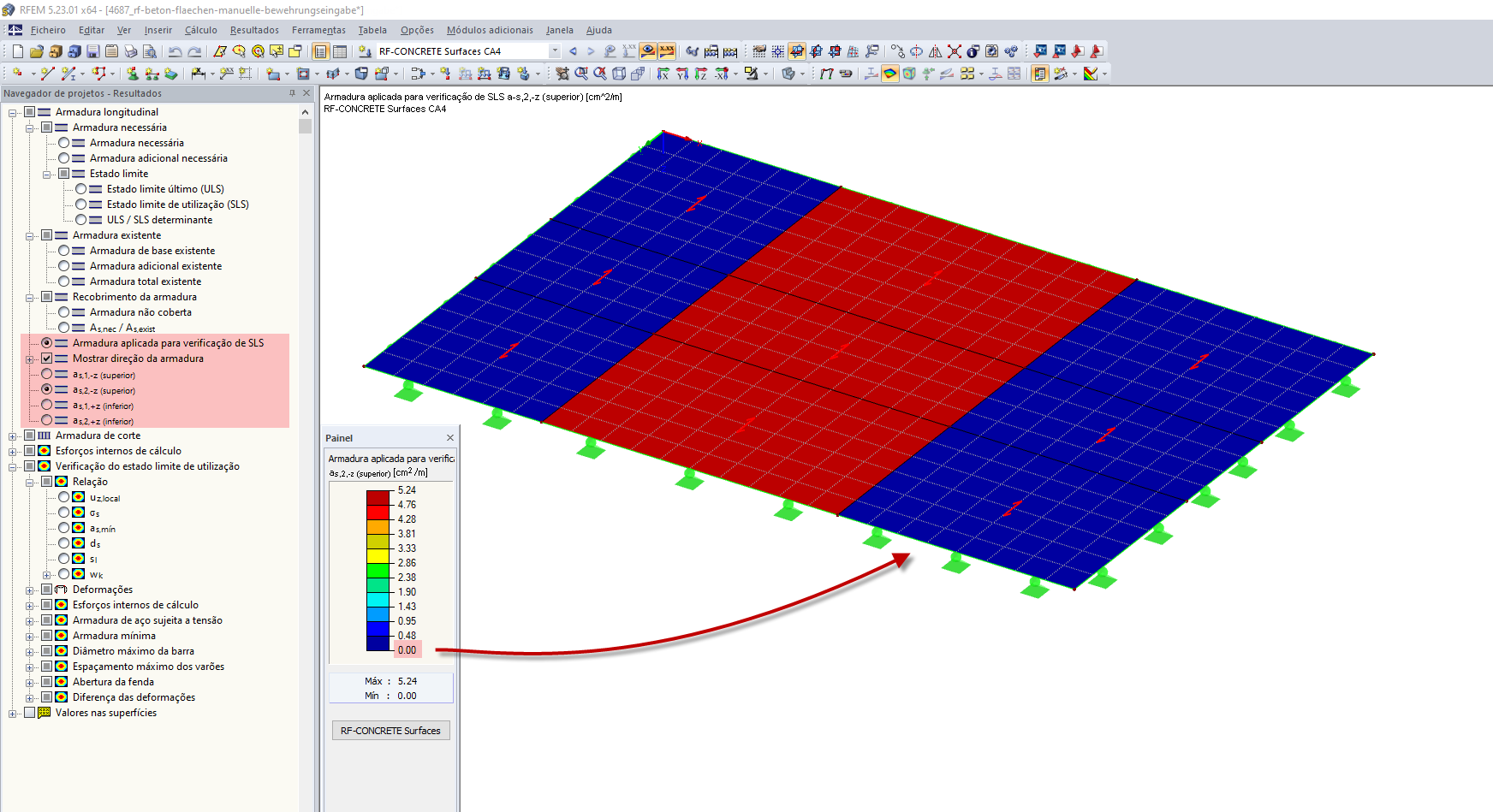Screen dimensions: 1493x812
Task: Select Armadura necessária radio button
Action: click(64, 143)
